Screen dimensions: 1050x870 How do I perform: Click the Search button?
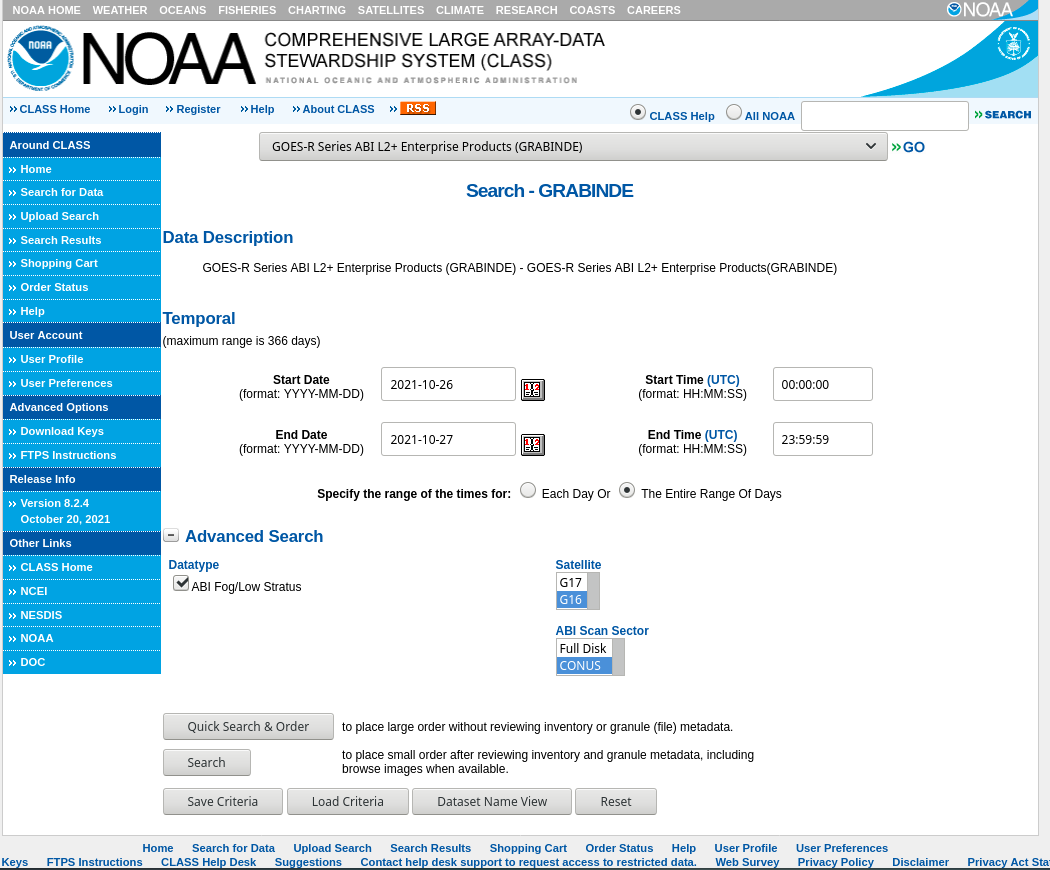pyautogui.click(x=206, y=762)
